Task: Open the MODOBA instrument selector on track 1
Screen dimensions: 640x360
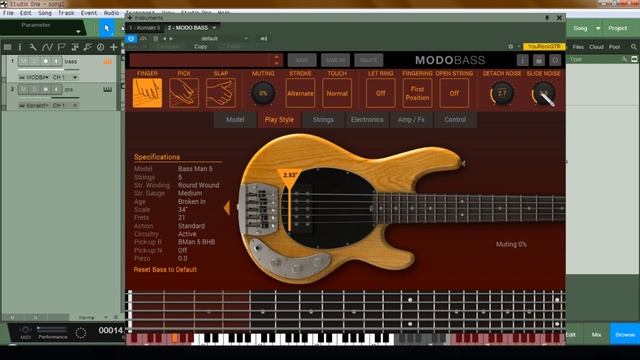Action: 34,77
